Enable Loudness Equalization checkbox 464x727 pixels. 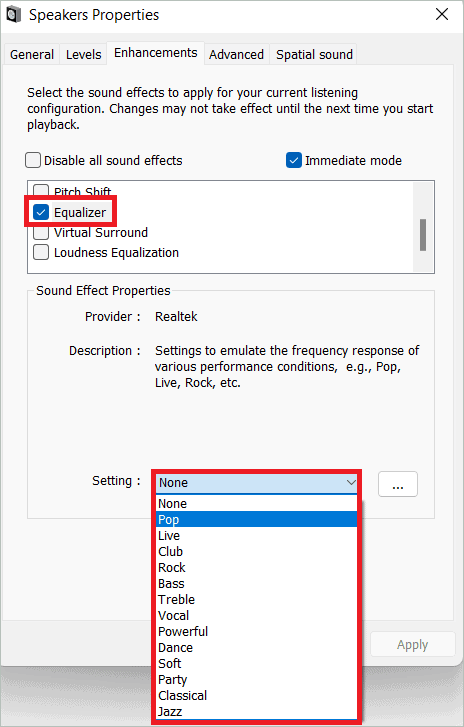[41, 253]
